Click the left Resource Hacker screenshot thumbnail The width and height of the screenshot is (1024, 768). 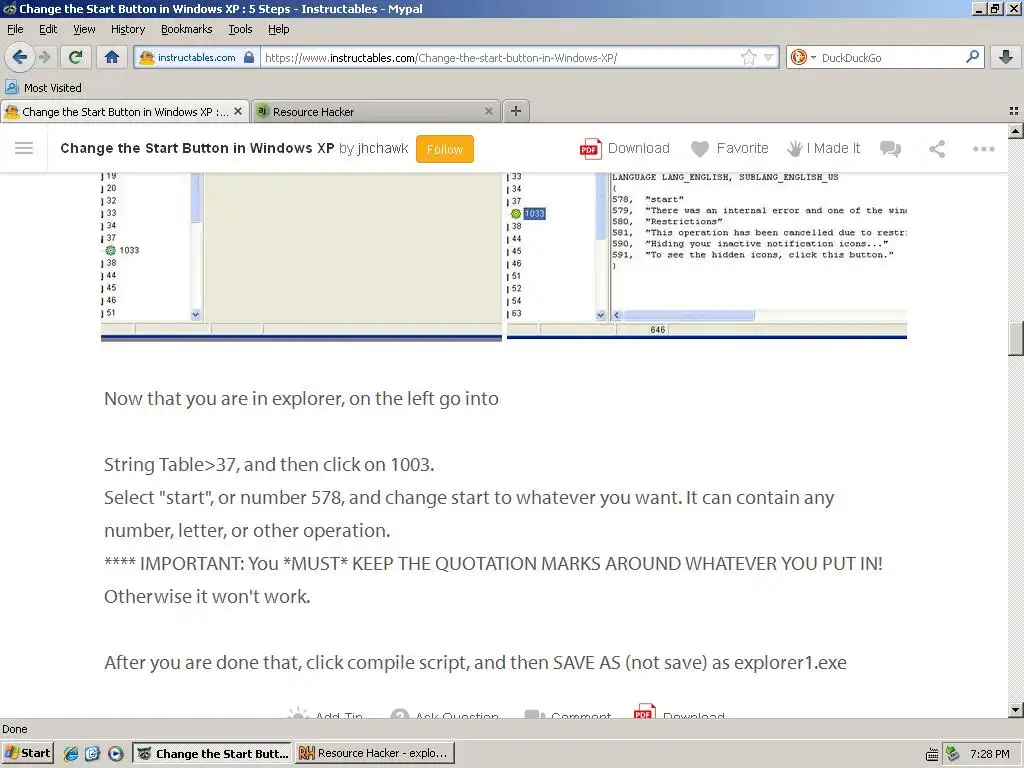point(301,256)
